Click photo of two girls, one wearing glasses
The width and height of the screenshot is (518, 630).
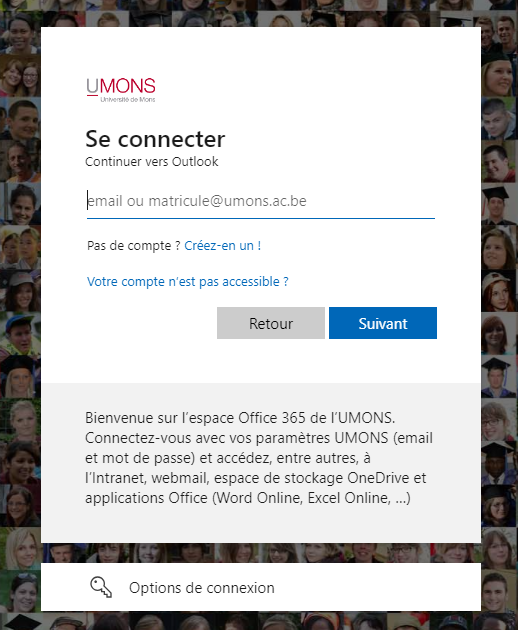(x=20, y=76)
